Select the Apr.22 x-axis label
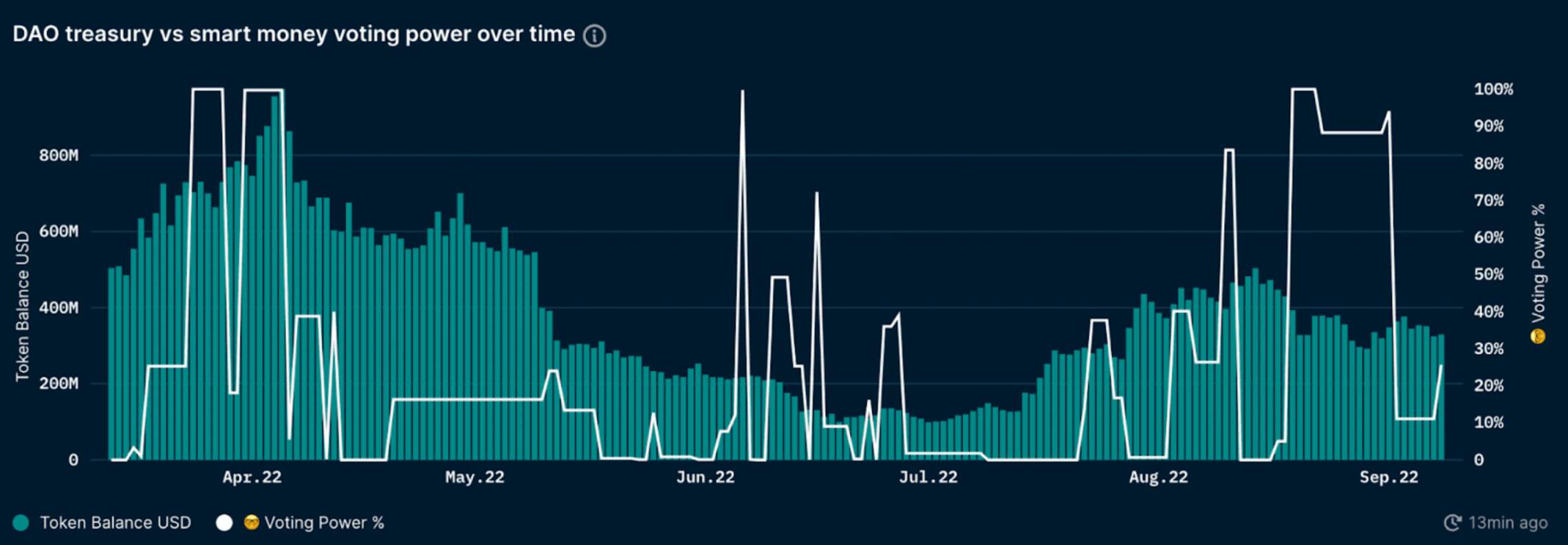This screenshot has width=1568, height=545. [x=252, y=477]
